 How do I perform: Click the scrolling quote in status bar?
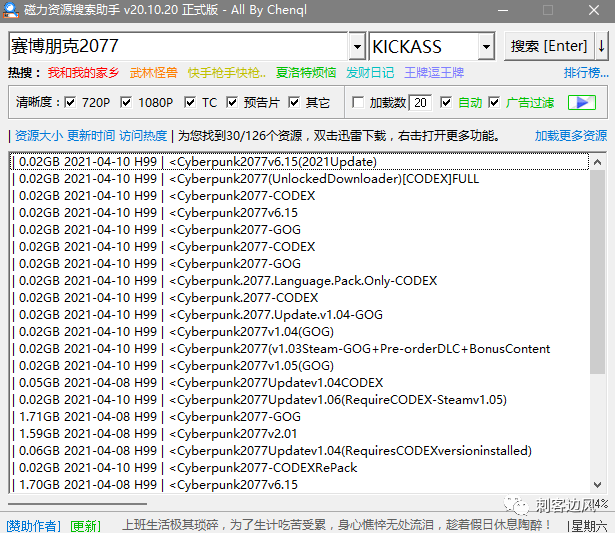pos(337,525)
